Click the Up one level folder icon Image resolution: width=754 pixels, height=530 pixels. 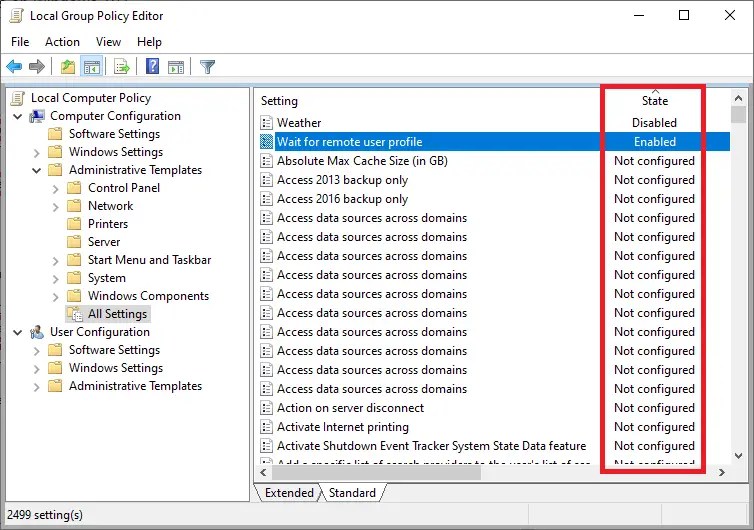click(x=68, y=66)
